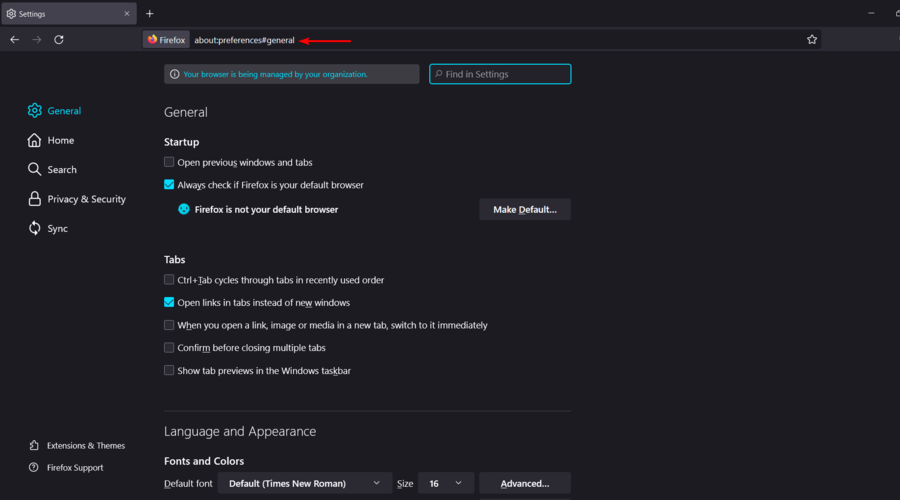The width and height of the screenshot is (900, 500).
Task: Open the font Size 16 dropdown
Action: click(446, 483)
